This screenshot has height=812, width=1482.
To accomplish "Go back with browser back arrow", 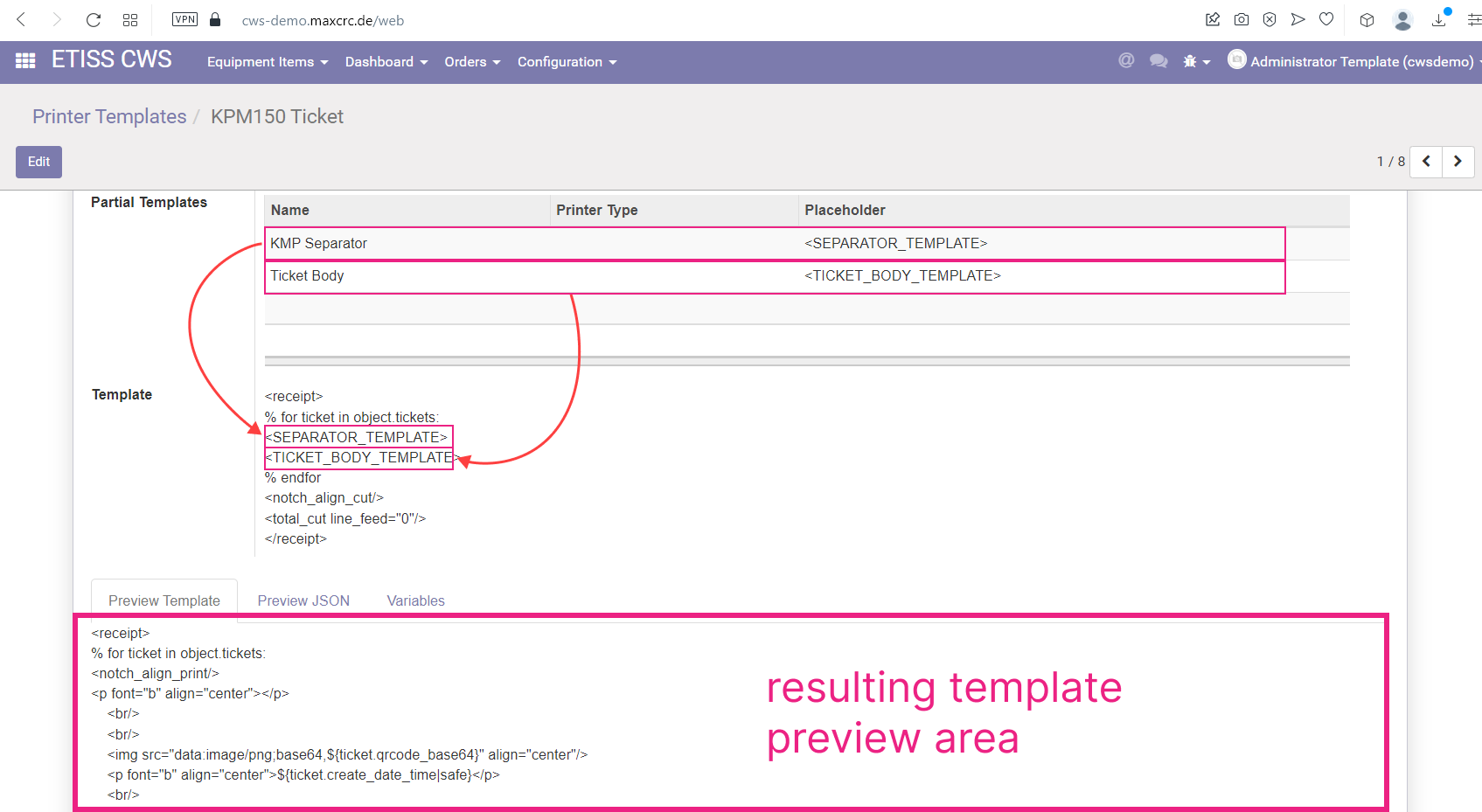I will click(22, 19).
